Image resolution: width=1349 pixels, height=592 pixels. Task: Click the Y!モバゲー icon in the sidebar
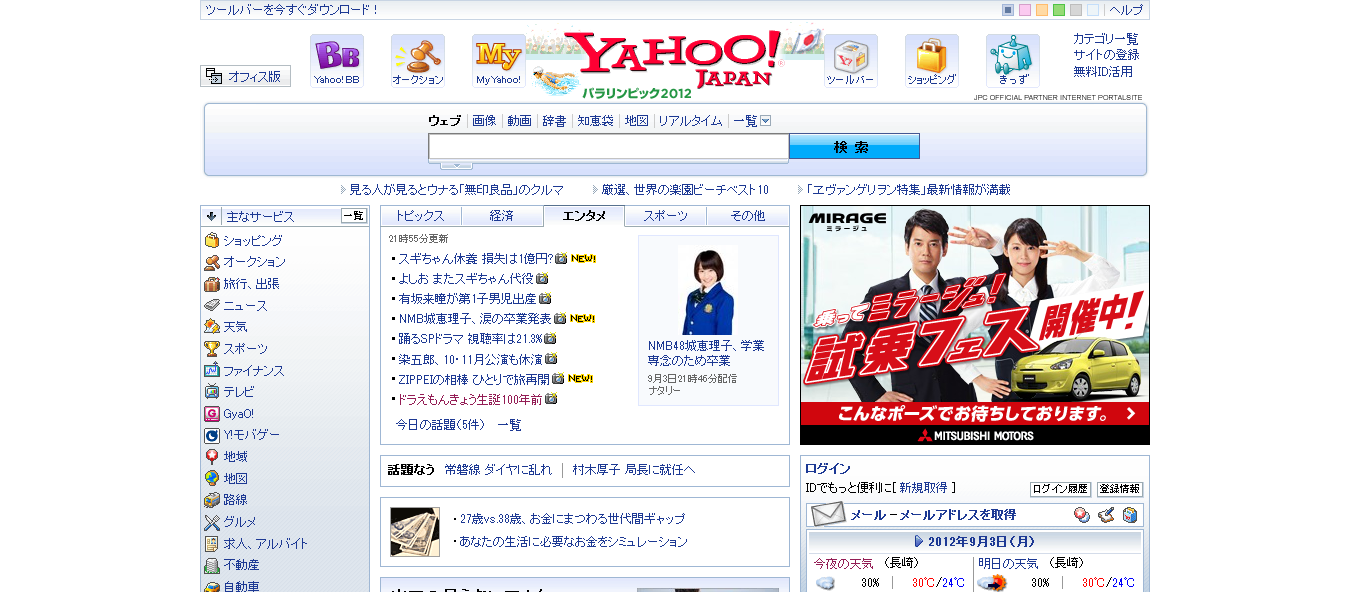pos(212,435)
